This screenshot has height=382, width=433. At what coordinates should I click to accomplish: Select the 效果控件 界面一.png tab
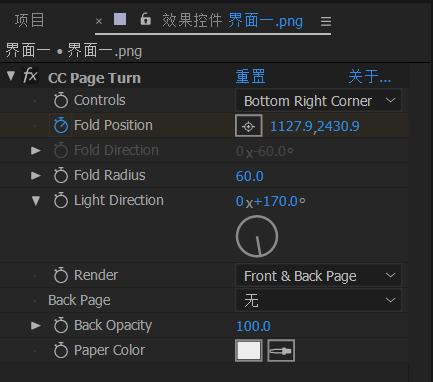(232, 21)
